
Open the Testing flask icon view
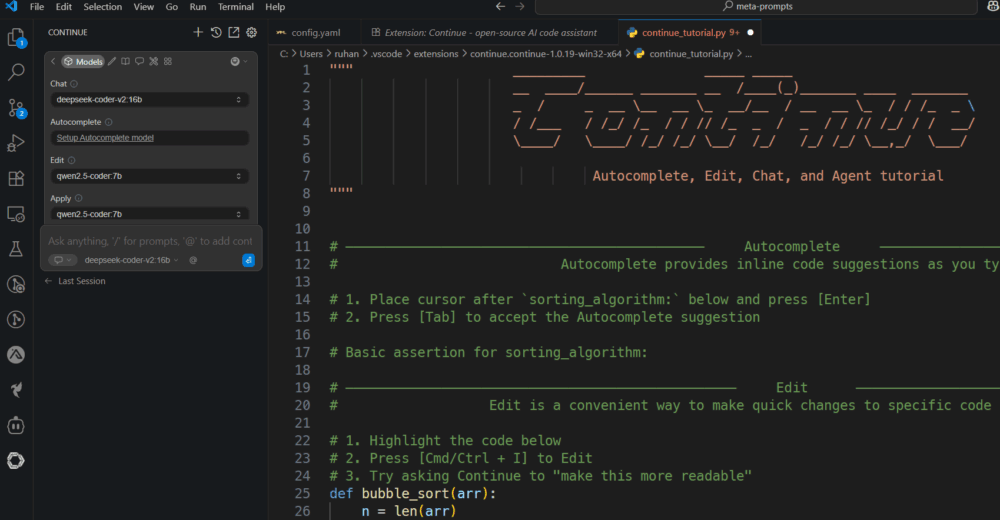click(16, 248)
